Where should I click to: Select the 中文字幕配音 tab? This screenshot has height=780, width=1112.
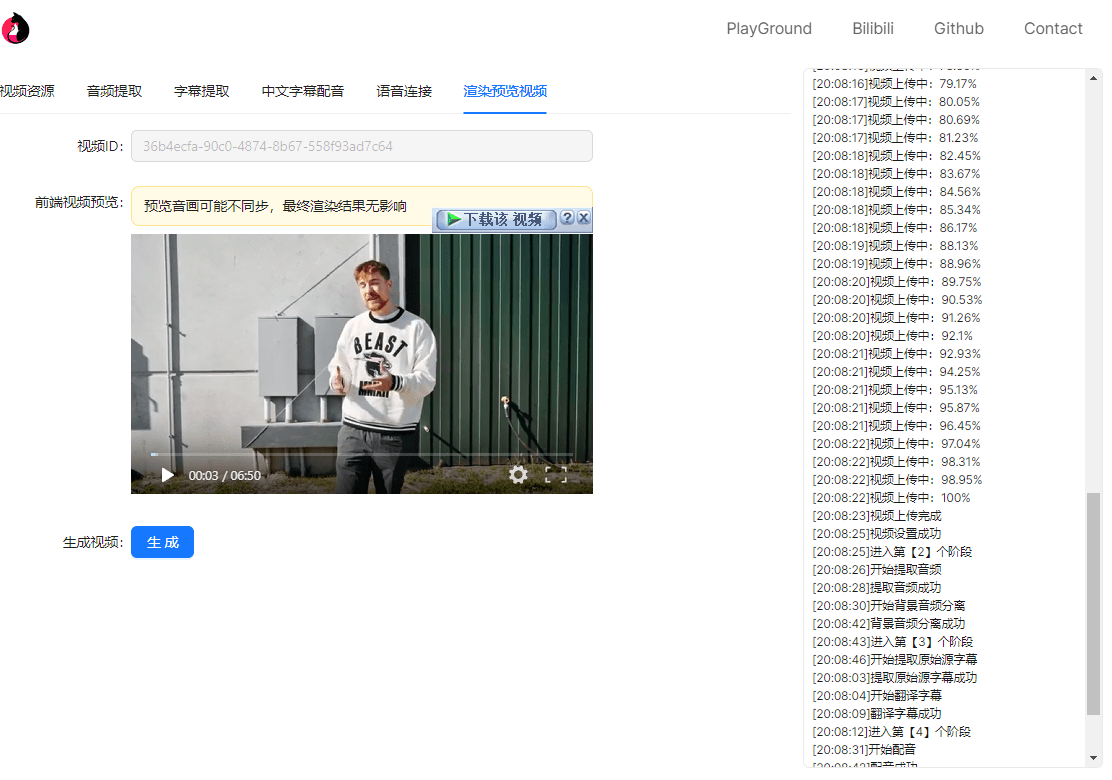pos(302,91)
